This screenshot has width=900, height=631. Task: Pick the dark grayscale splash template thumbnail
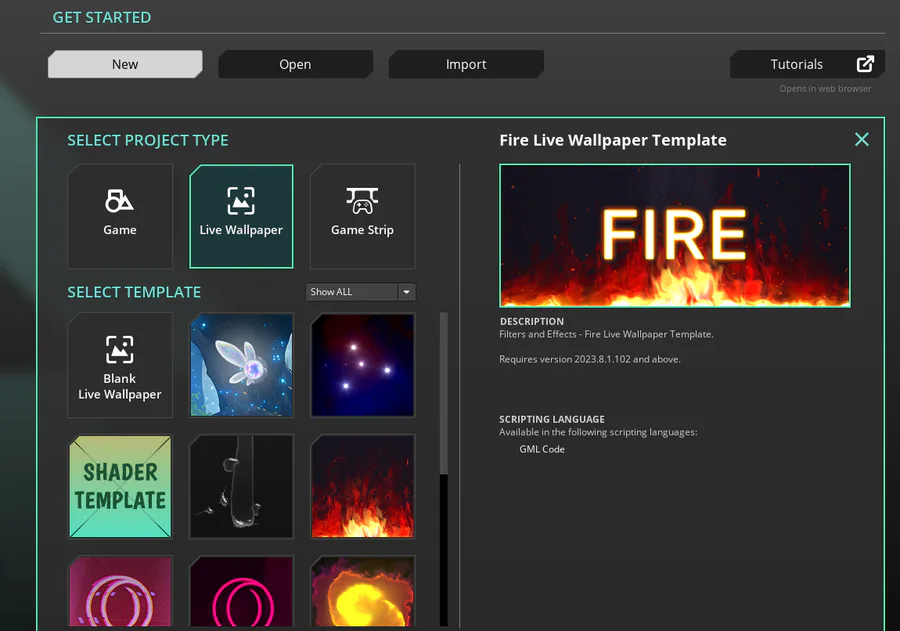click(242, 487)
